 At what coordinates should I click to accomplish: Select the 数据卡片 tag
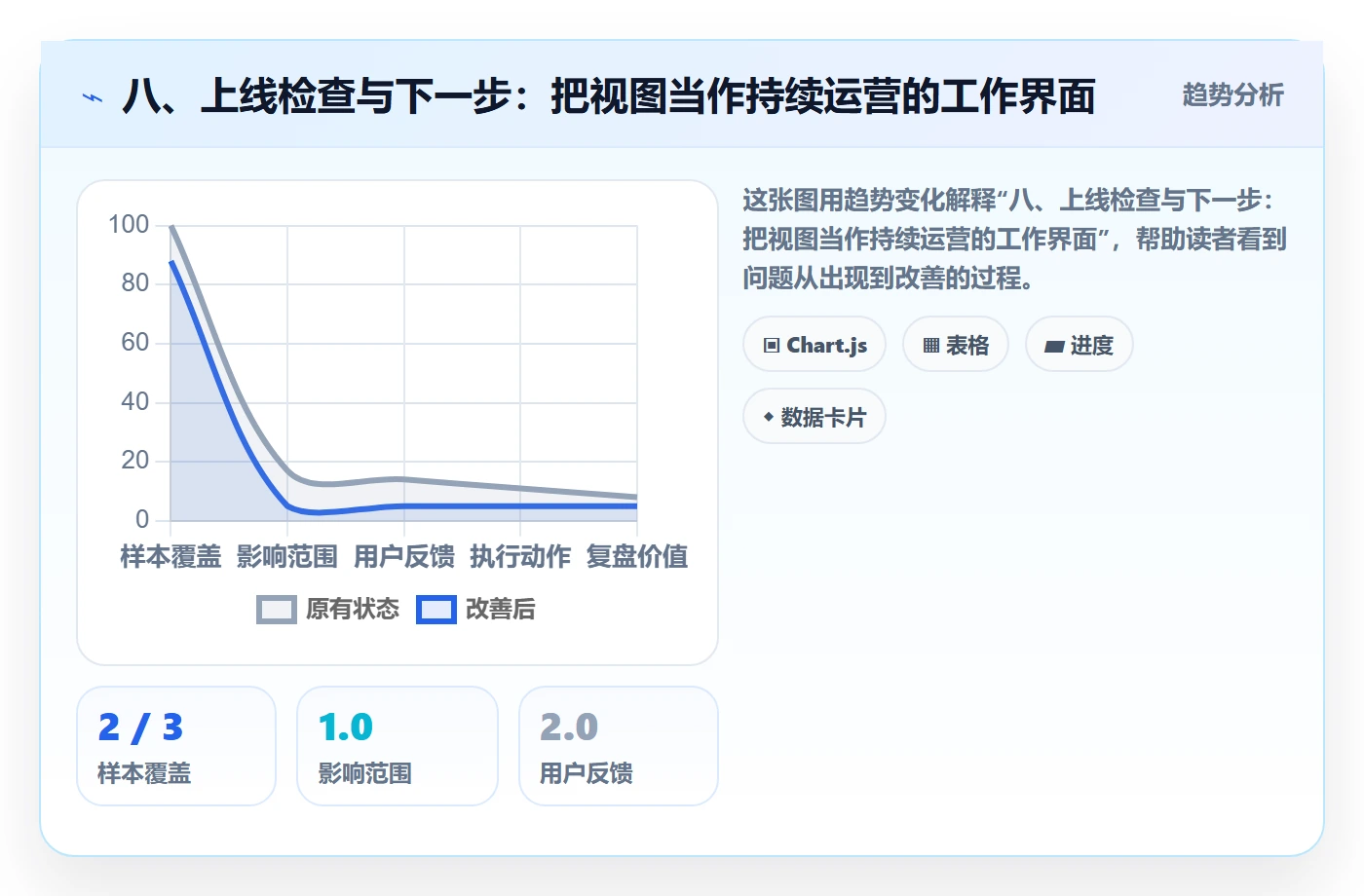pyautogui.click(x=815, y=417)
